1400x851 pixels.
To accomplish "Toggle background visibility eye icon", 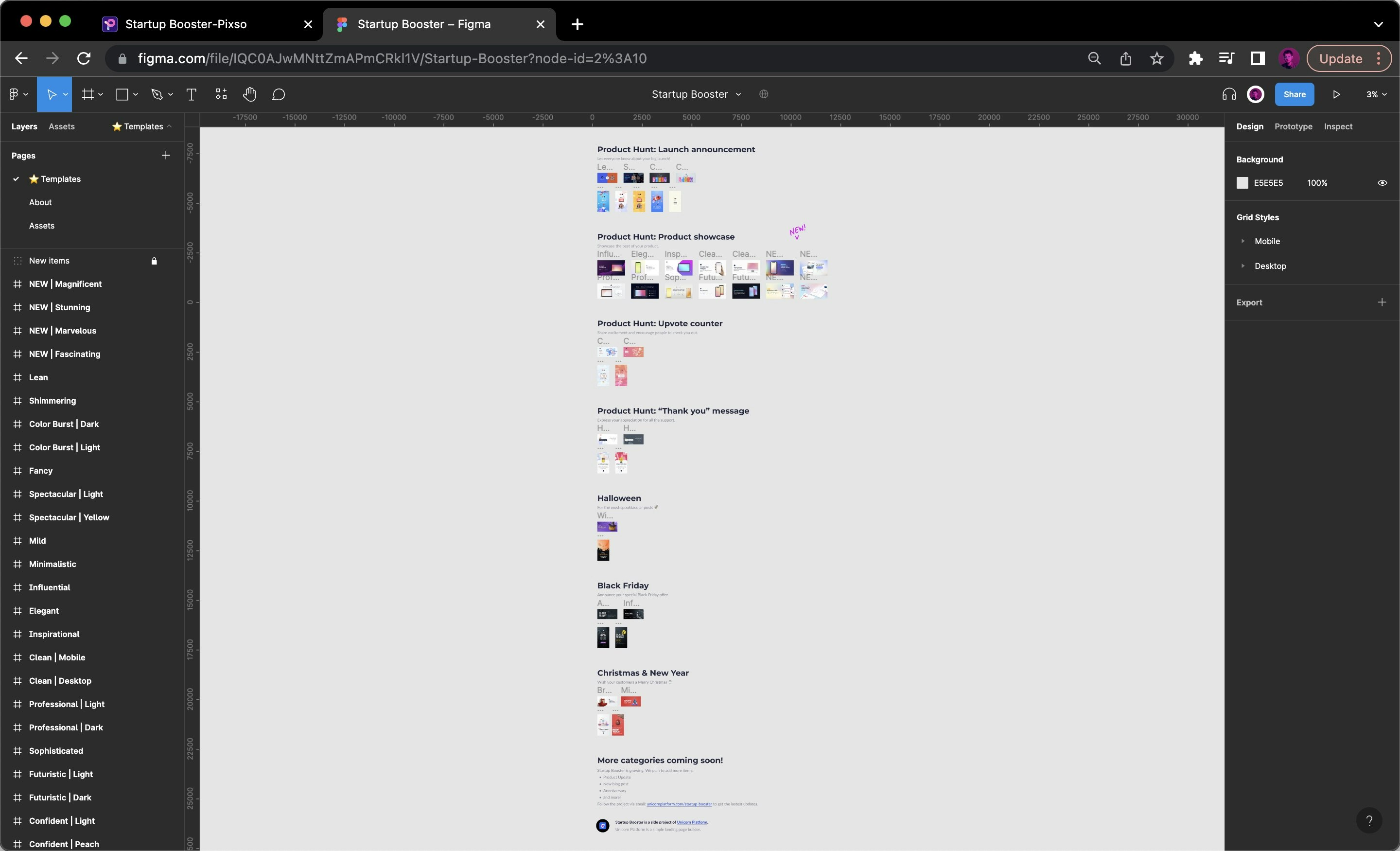I will click(1382, 183).
